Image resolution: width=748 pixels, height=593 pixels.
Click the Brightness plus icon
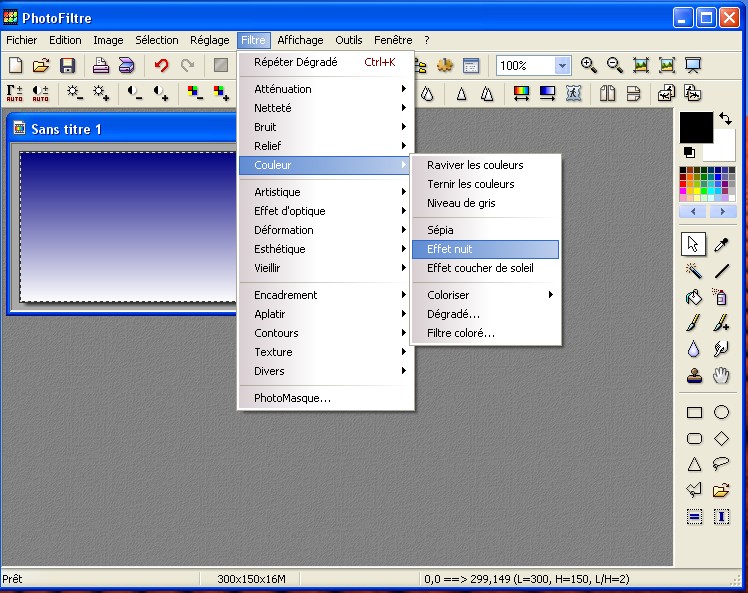[101, 93]
